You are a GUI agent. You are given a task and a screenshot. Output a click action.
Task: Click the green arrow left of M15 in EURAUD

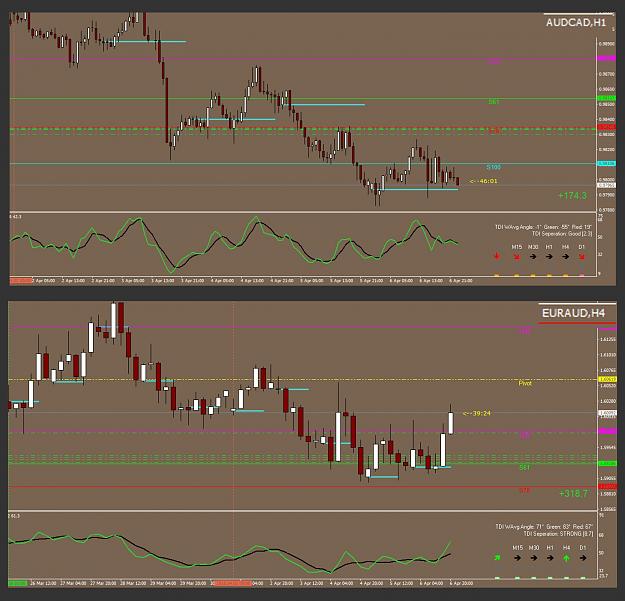click(x=497, y=558)
